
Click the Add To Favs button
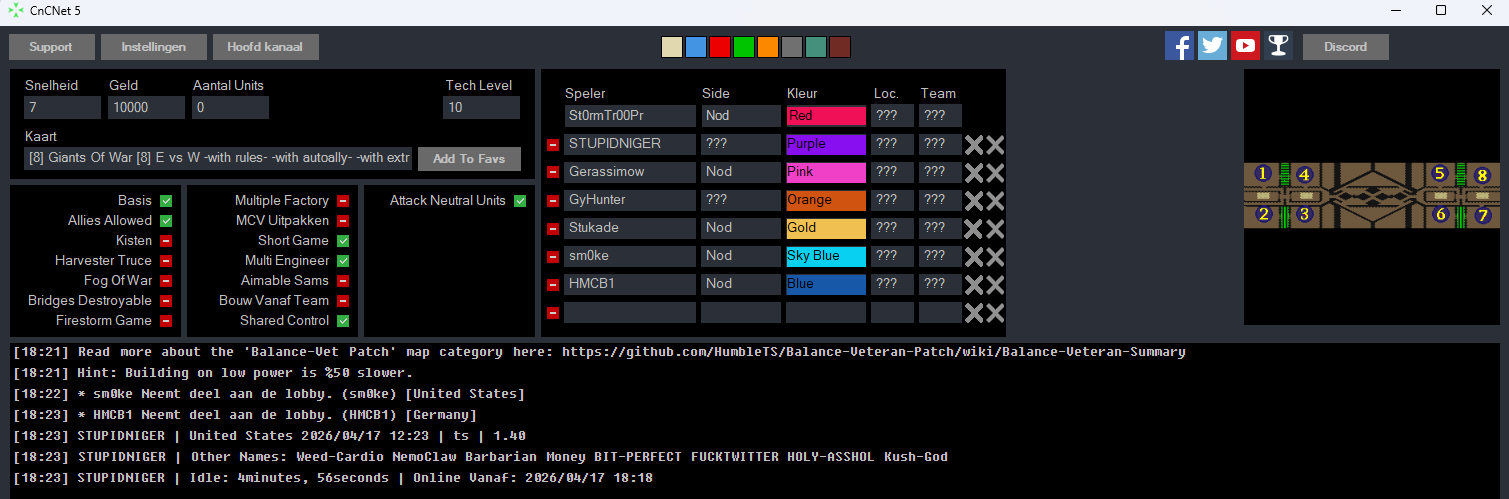coord(469,159)
